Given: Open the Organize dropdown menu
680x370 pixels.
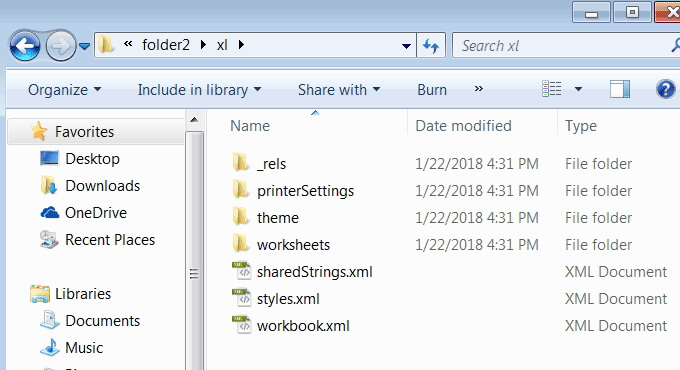Looking at the screenshot, I should [x=65, y=90].
